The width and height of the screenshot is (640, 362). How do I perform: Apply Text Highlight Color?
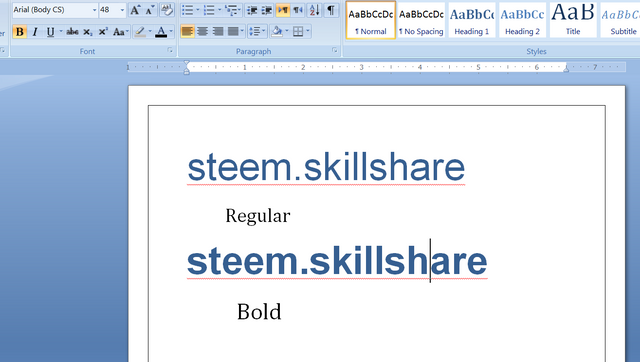click(140, 32)
